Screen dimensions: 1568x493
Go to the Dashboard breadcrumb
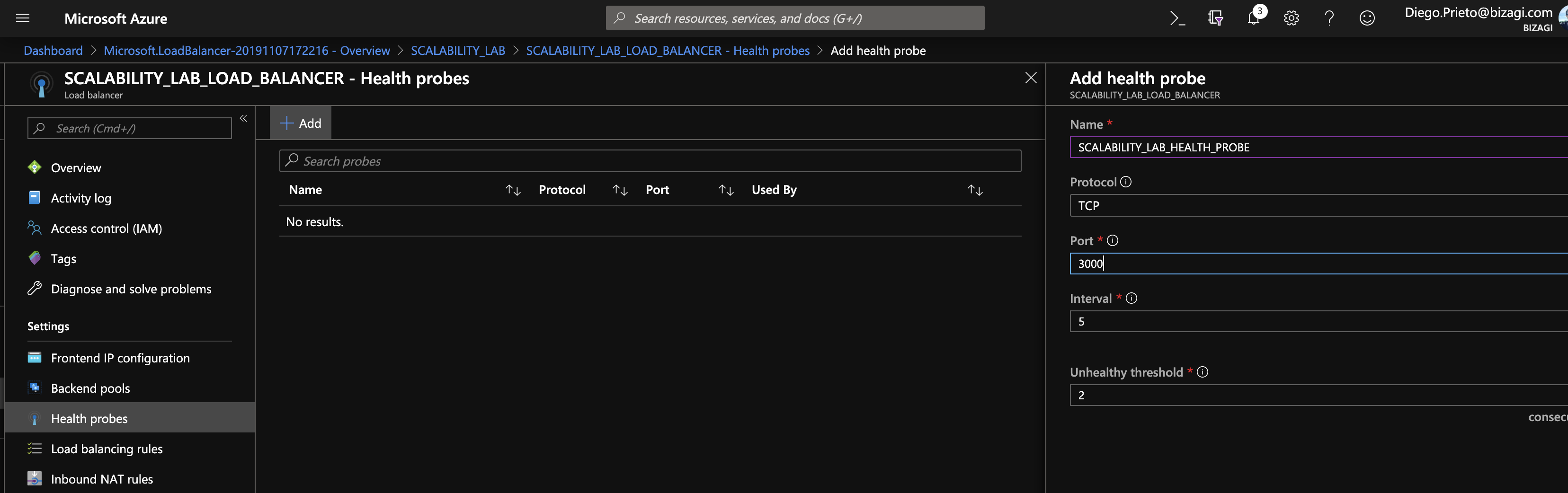(53, 51)
